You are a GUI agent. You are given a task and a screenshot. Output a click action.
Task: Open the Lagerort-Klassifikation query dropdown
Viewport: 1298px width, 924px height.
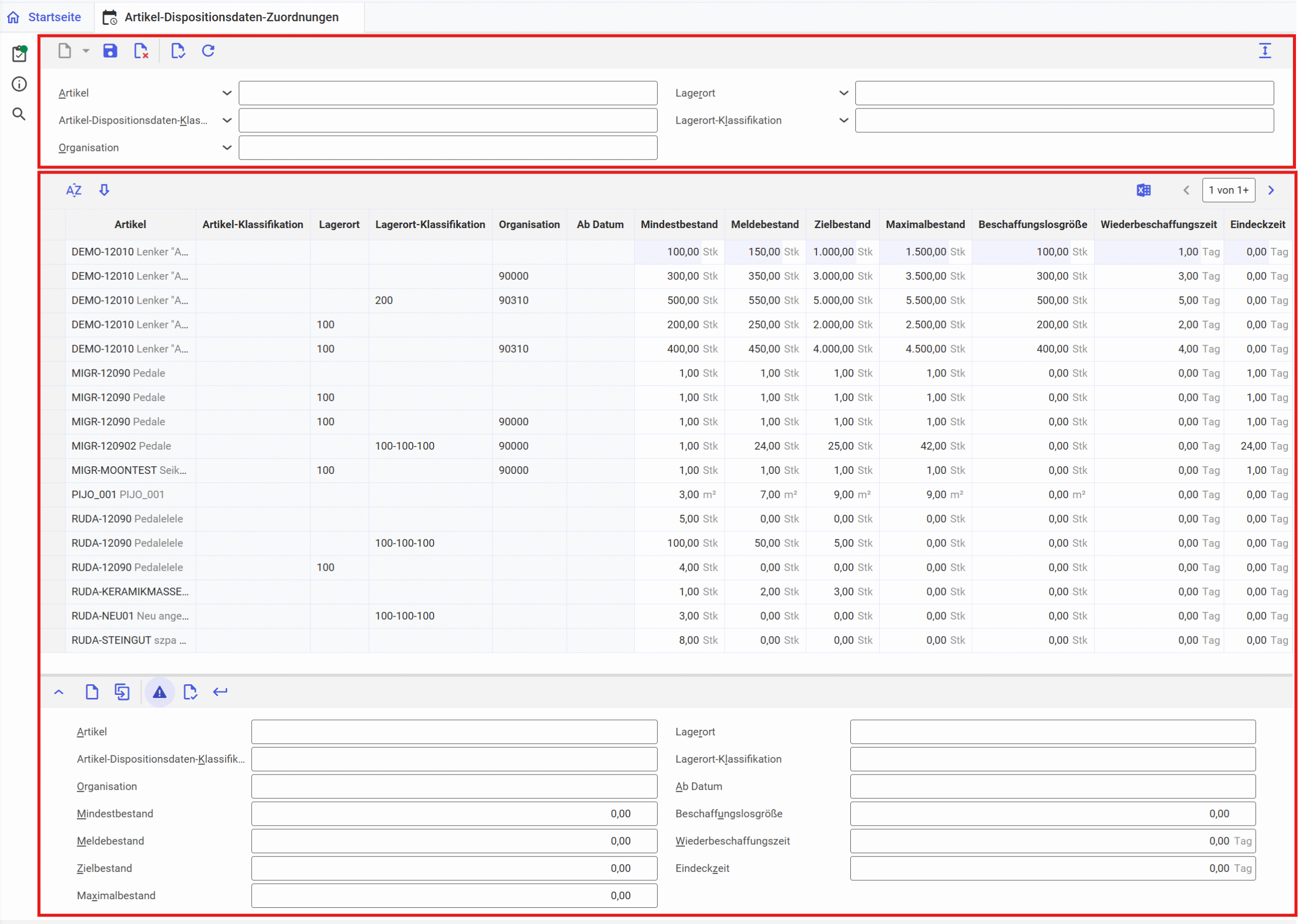(x=844, y=120)
